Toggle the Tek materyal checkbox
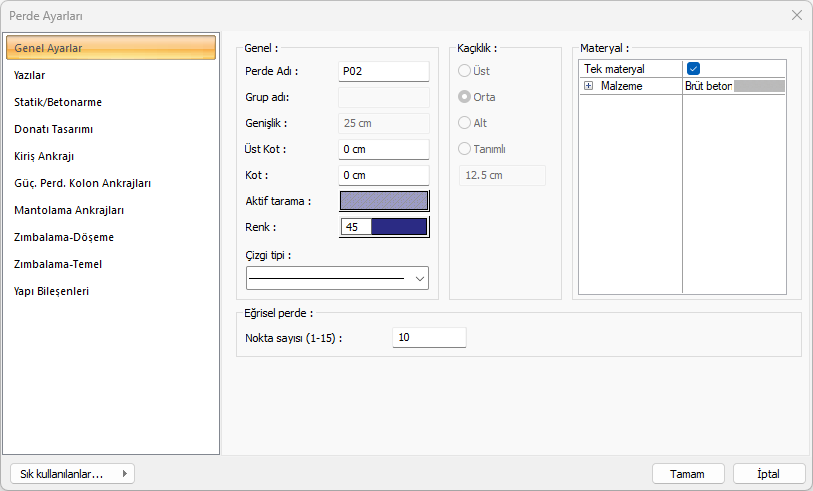The height and width of the screenshot is (491, 813). [693, 69]
